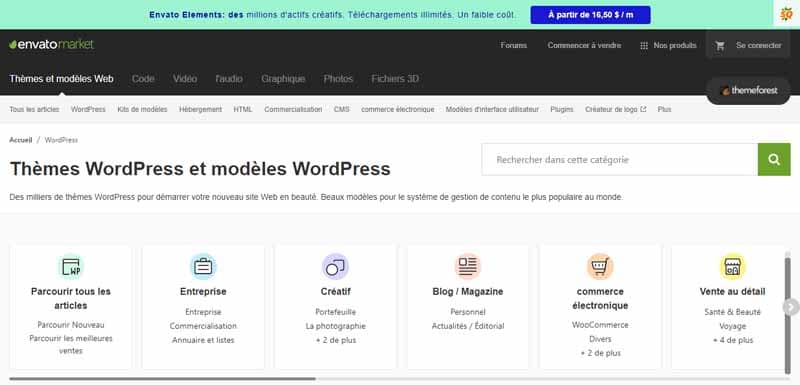This screenshot has width=800, height=385.
Task: Open the Commercialisation submenu item
Action: click(x=293, y=109)
